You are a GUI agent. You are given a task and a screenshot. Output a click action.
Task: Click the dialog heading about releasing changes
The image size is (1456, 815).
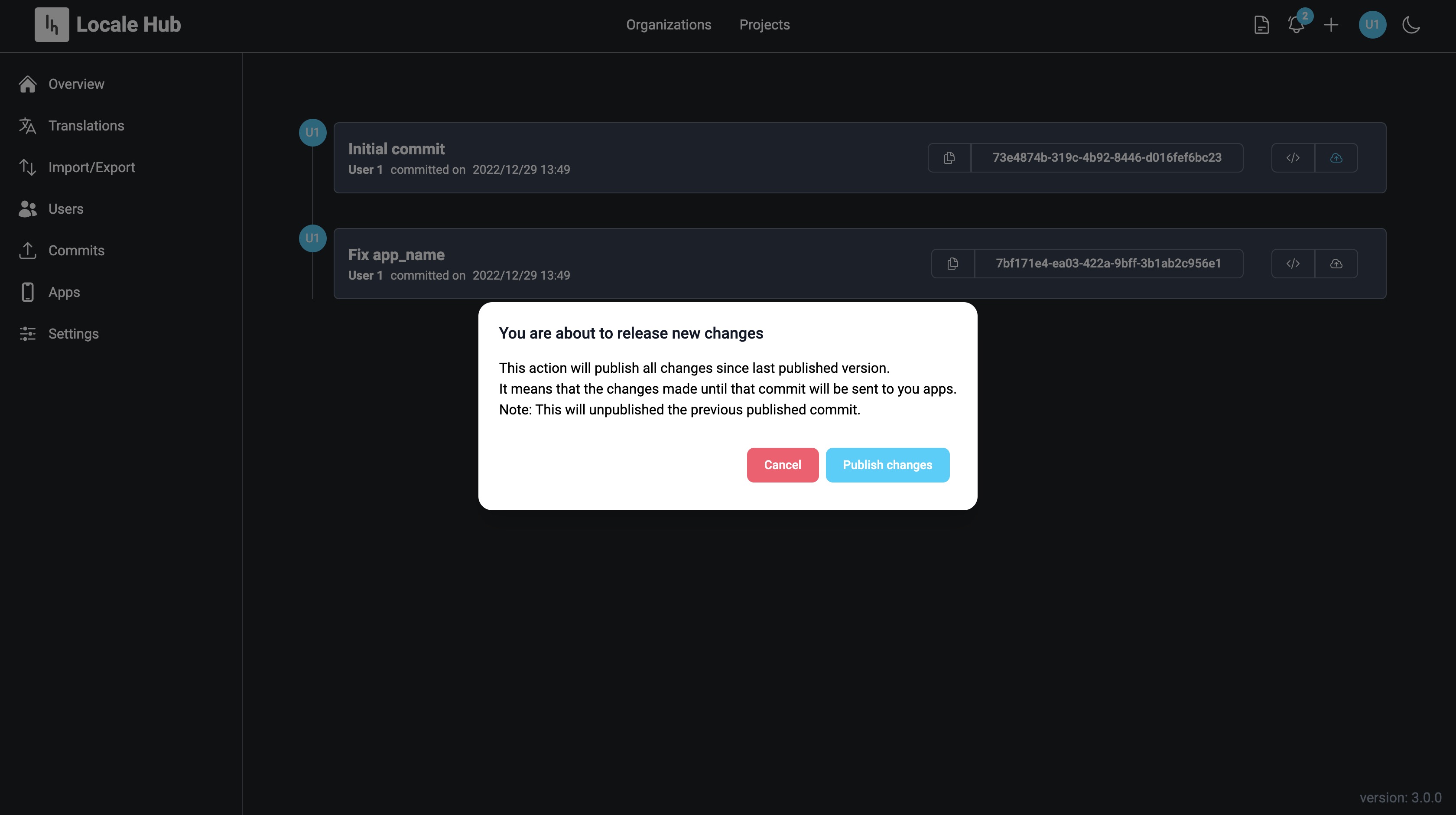[631, 334]
